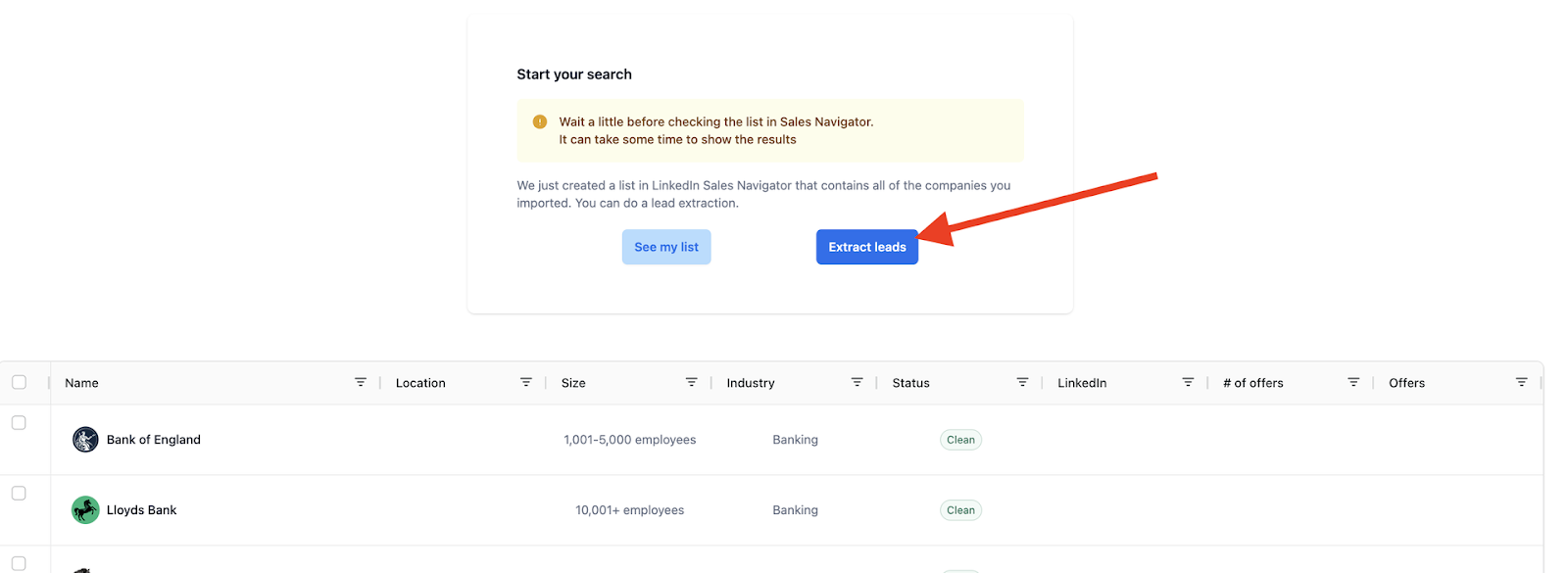Click the Start your search heading
Viewport: 1568px width, 573px height.
pyautogui.click(x=574, y=74)
